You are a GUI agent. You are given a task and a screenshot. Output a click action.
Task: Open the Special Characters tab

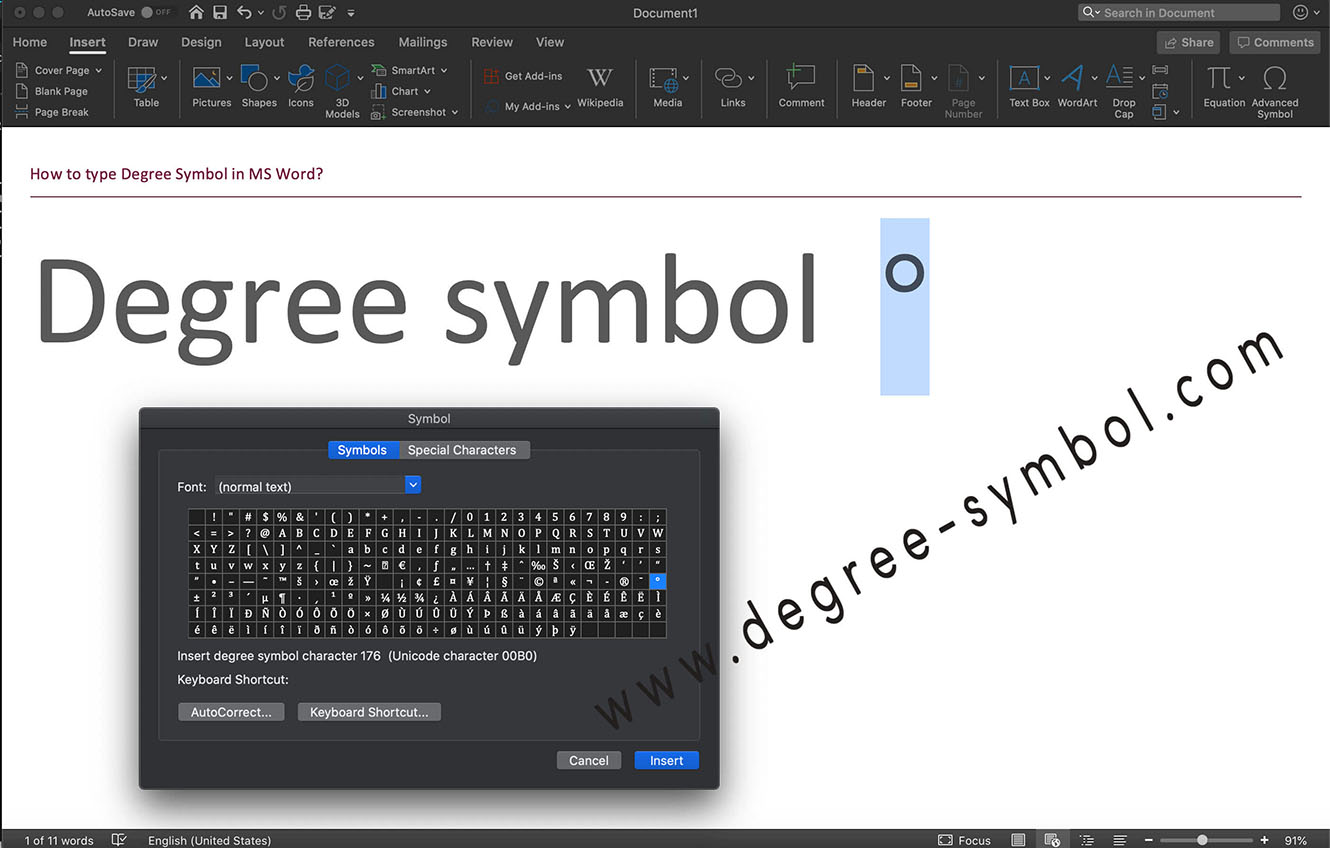[464, 449]
